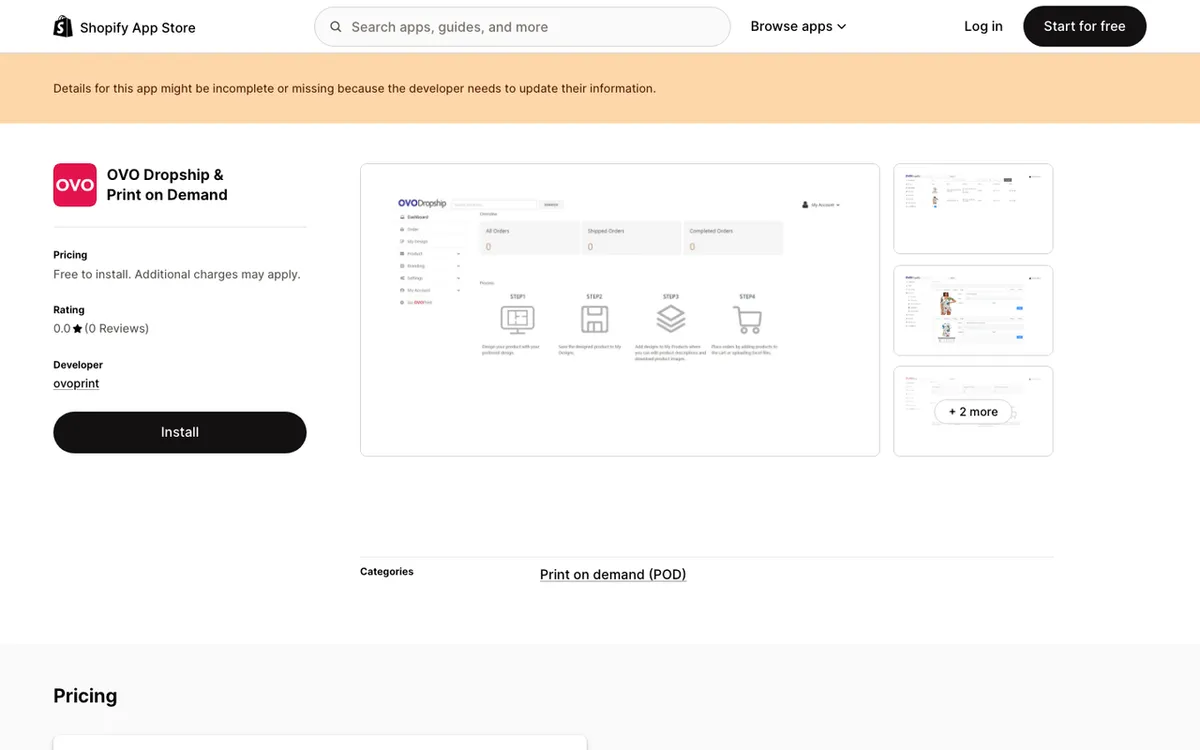Expand the Browse apps dropdown
Viewport: 1200px width, 750px height.
point(798,27)
